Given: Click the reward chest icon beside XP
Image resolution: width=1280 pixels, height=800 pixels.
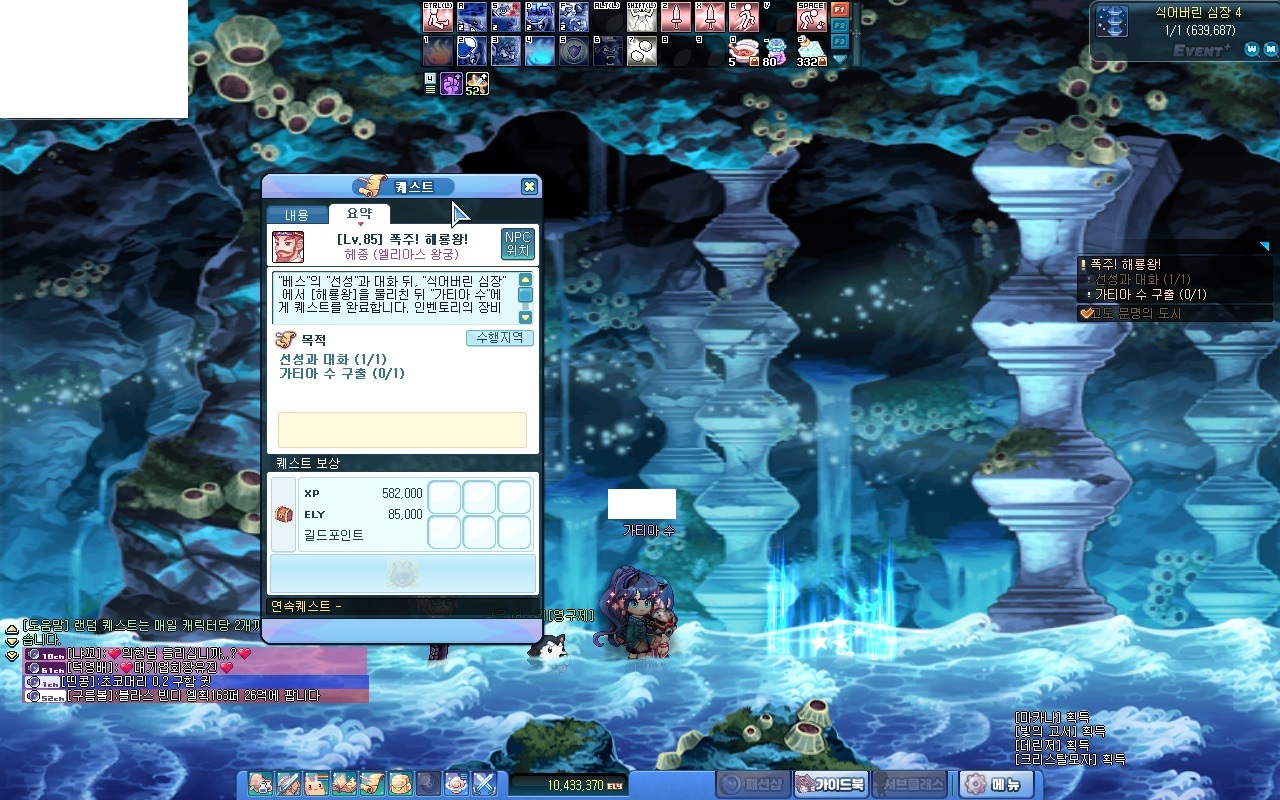Looking at the screenshot, I should coord(284,514).
